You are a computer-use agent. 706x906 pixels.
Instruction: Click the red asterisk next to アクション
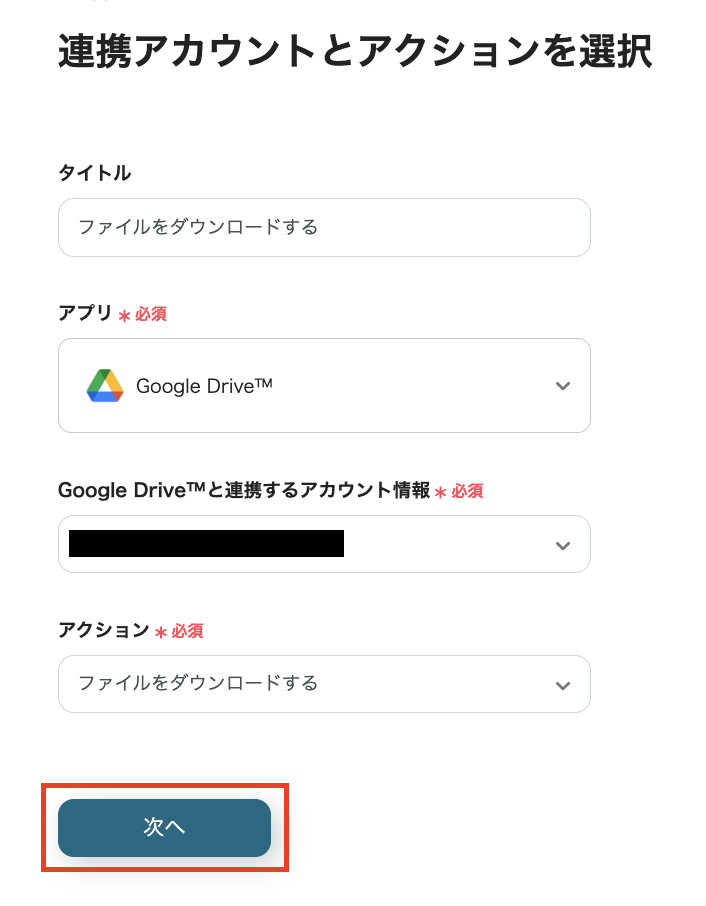(161, 632)
